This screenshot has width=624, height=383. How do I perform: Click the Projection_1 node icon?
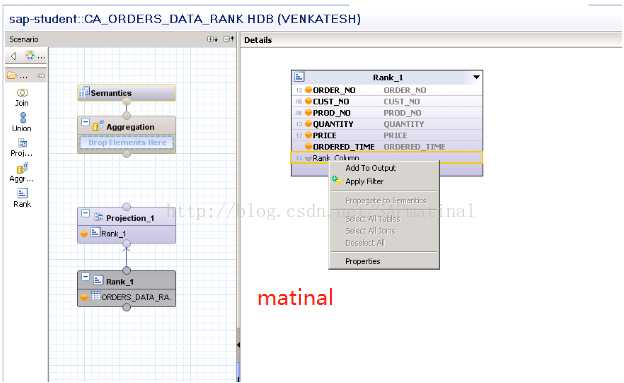99,217
